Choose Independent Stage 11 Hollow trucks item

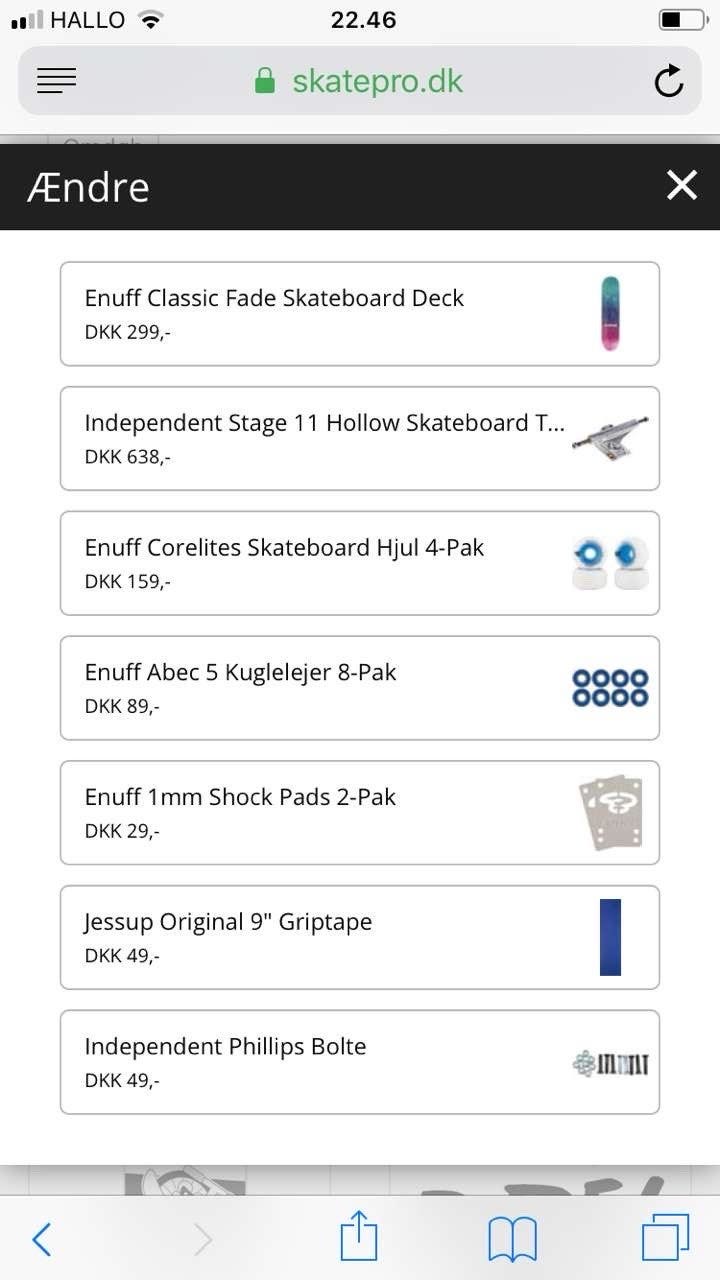click(x=360, y=439)
